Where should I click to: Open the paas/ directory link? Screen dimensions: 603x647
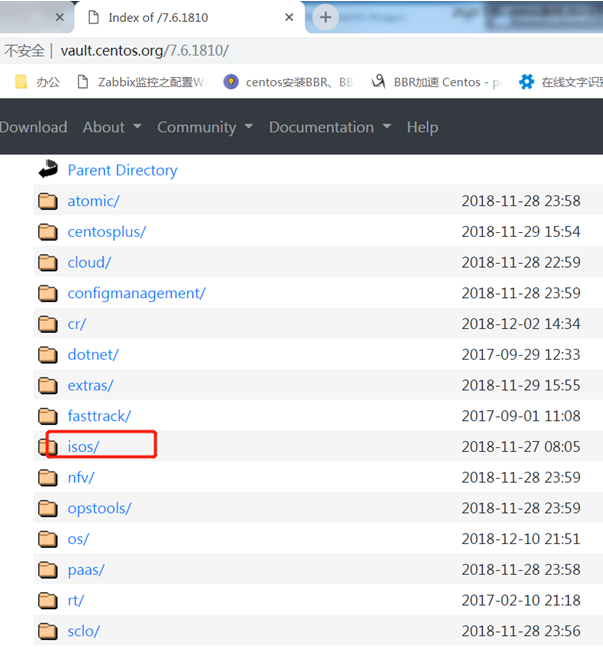point(86,570)
